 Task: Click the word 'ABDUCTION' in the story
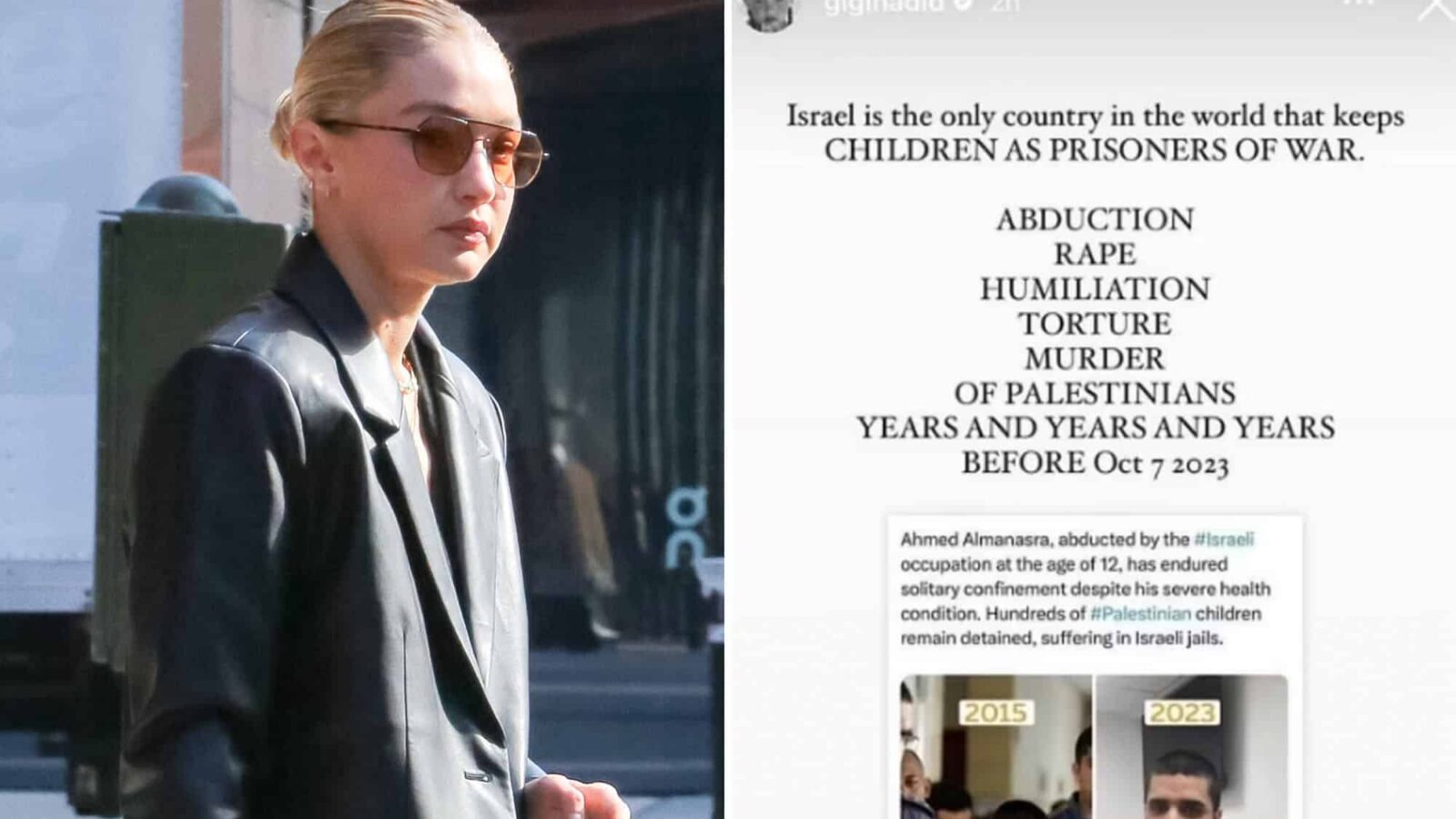(1095, 219)
